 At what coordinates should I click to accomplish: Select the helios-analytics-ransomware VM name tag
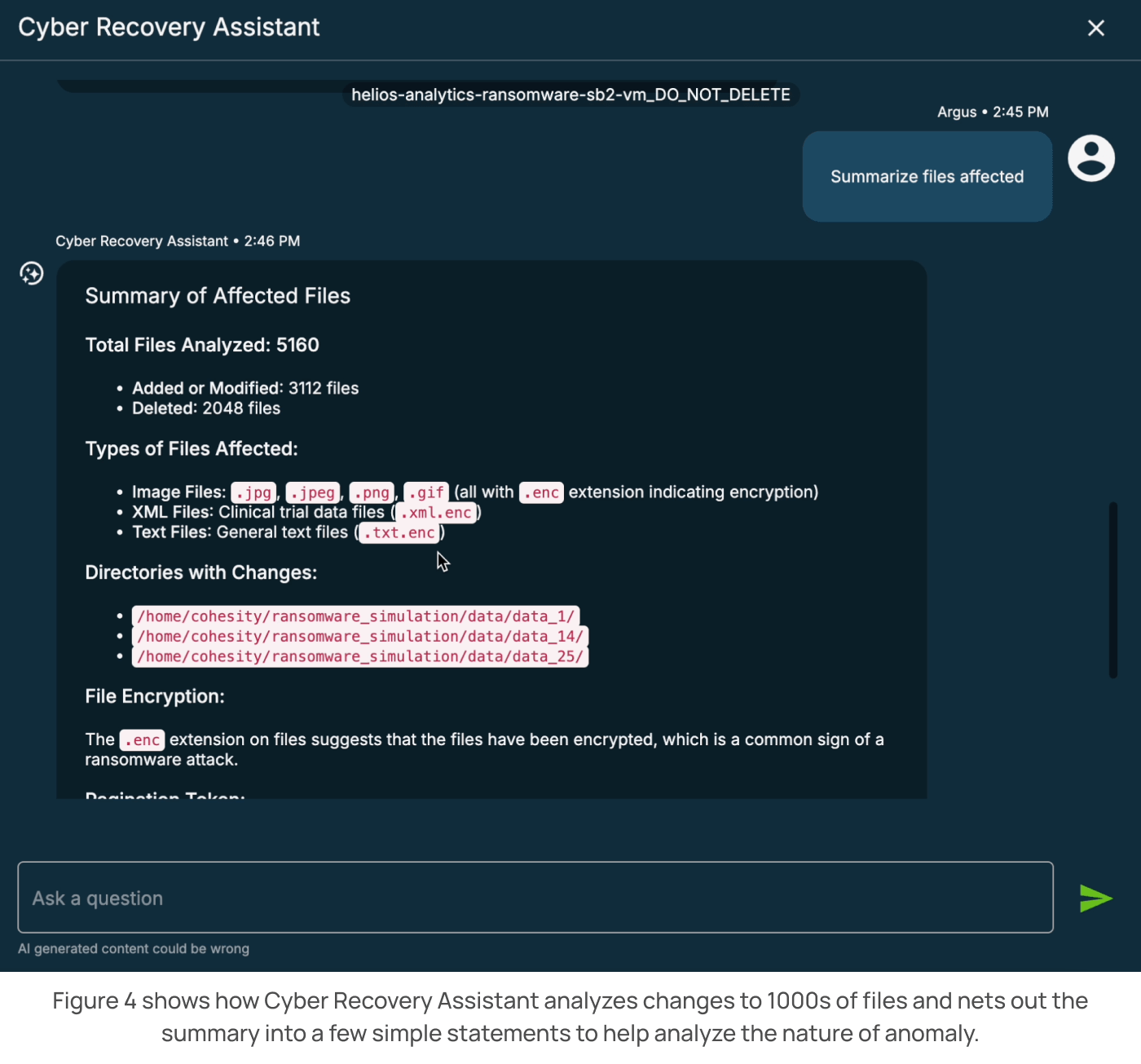(570, 95)
